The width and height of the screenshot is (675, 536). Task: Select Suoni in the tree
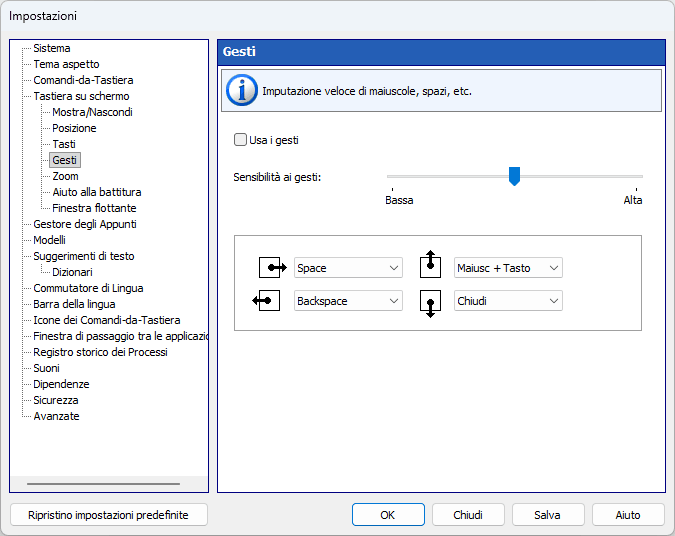pos(46,368)
